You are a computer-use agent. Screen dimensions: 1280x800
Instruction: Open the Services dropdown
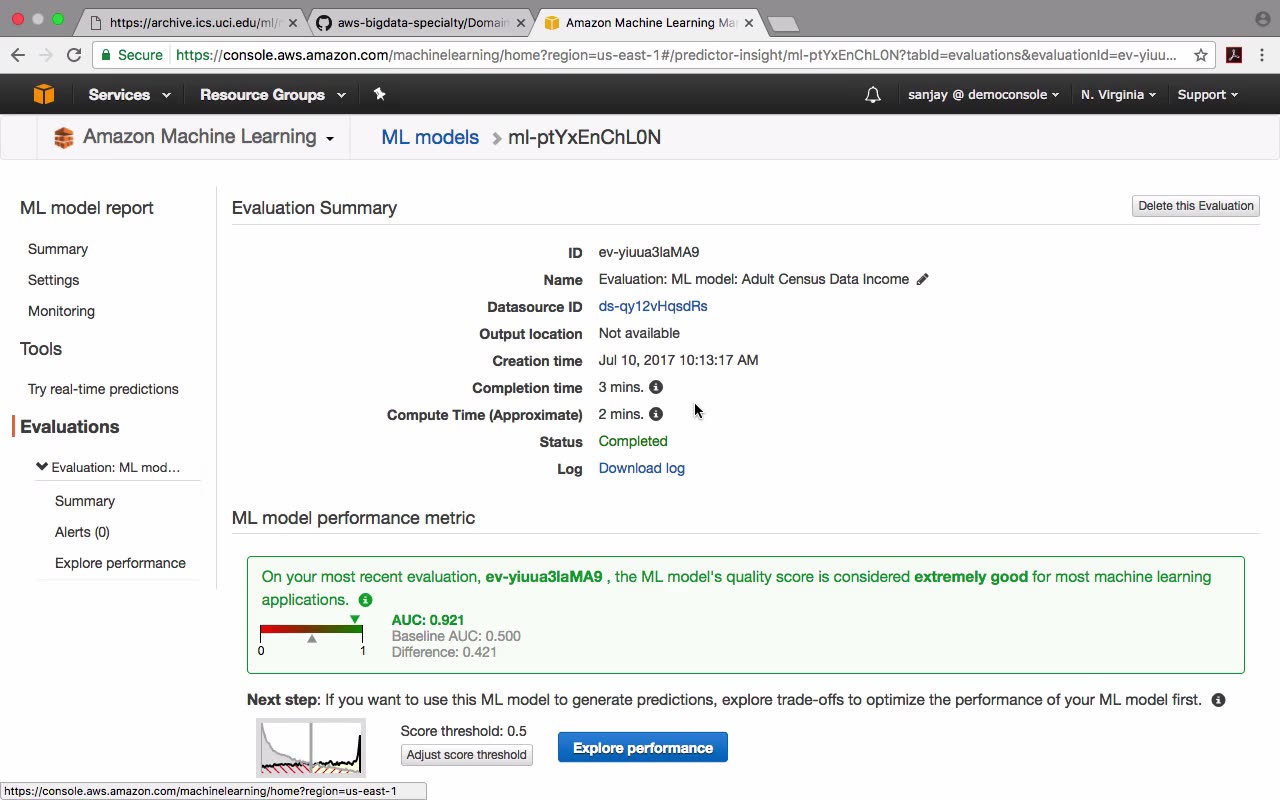tap(129, 95)
